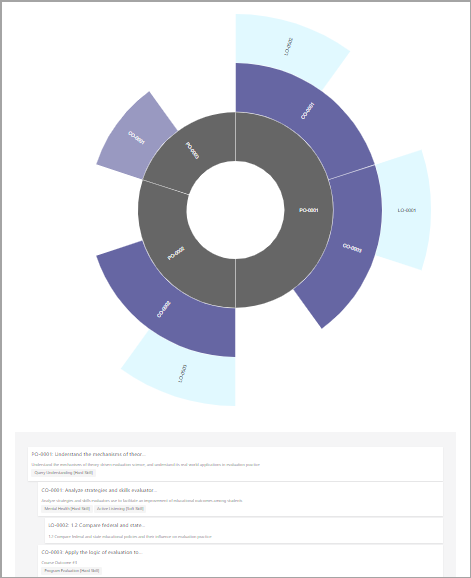Select the PO-0001 segment in the sunburst

coord(308,210)
